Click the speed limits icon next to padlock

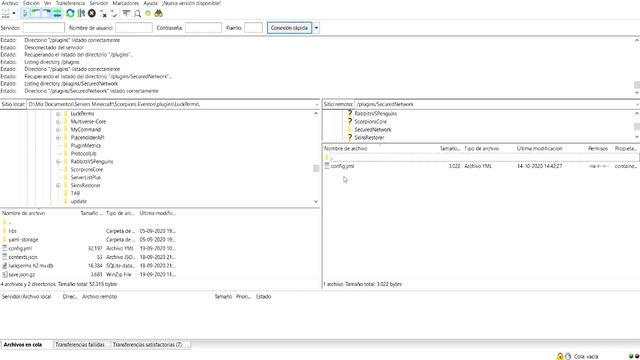[568, 356]
